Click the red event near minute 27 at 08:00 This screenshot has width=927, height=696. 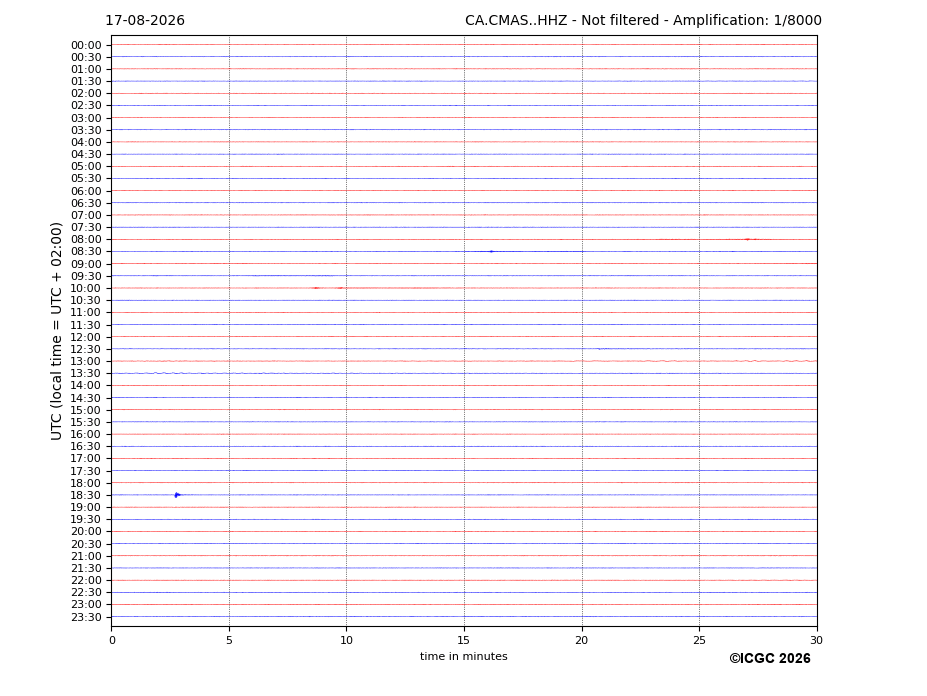click(x=748, y=239)
